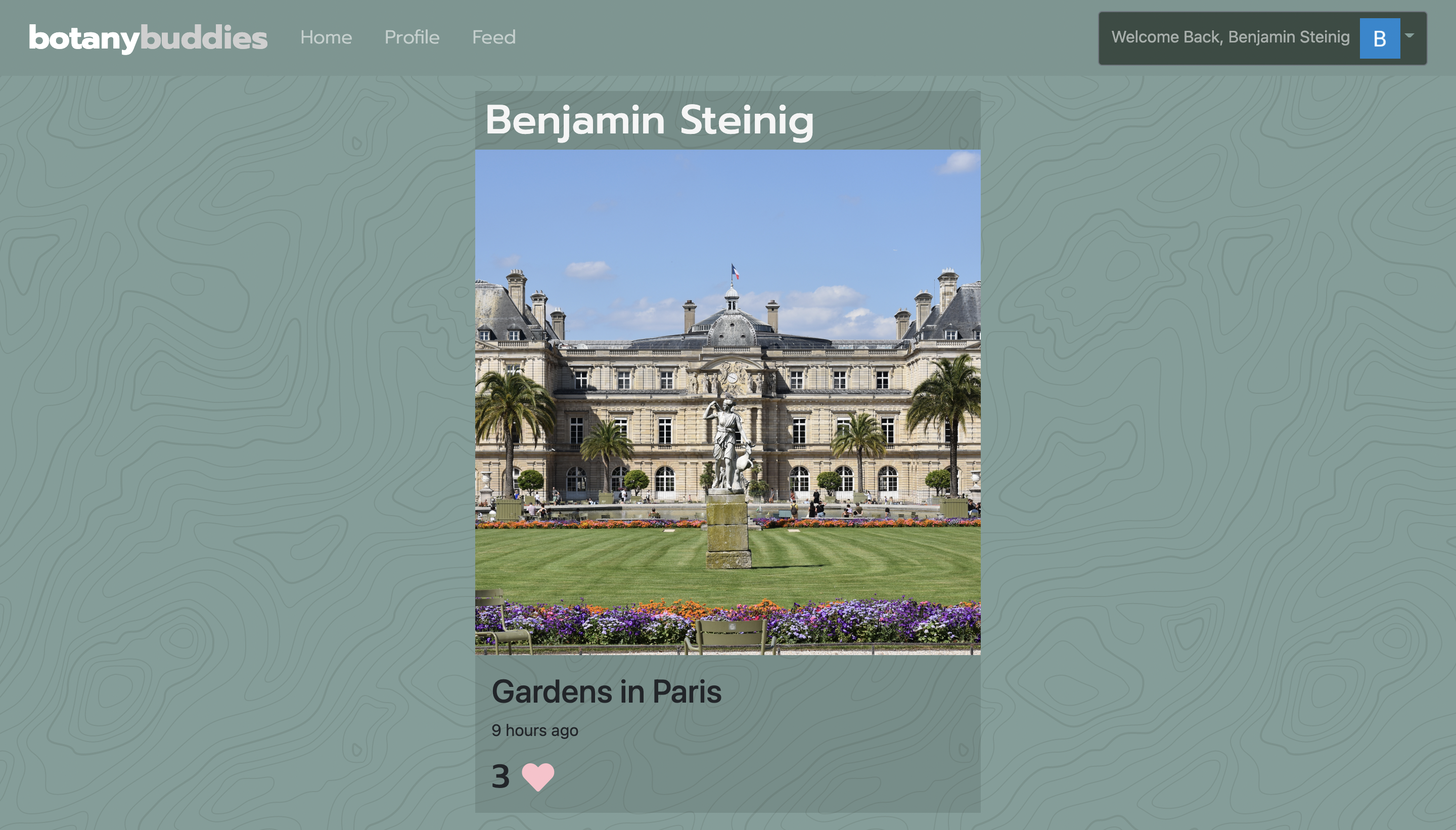
Task: Click the Gardens in Paris post title
Action: 607,691
